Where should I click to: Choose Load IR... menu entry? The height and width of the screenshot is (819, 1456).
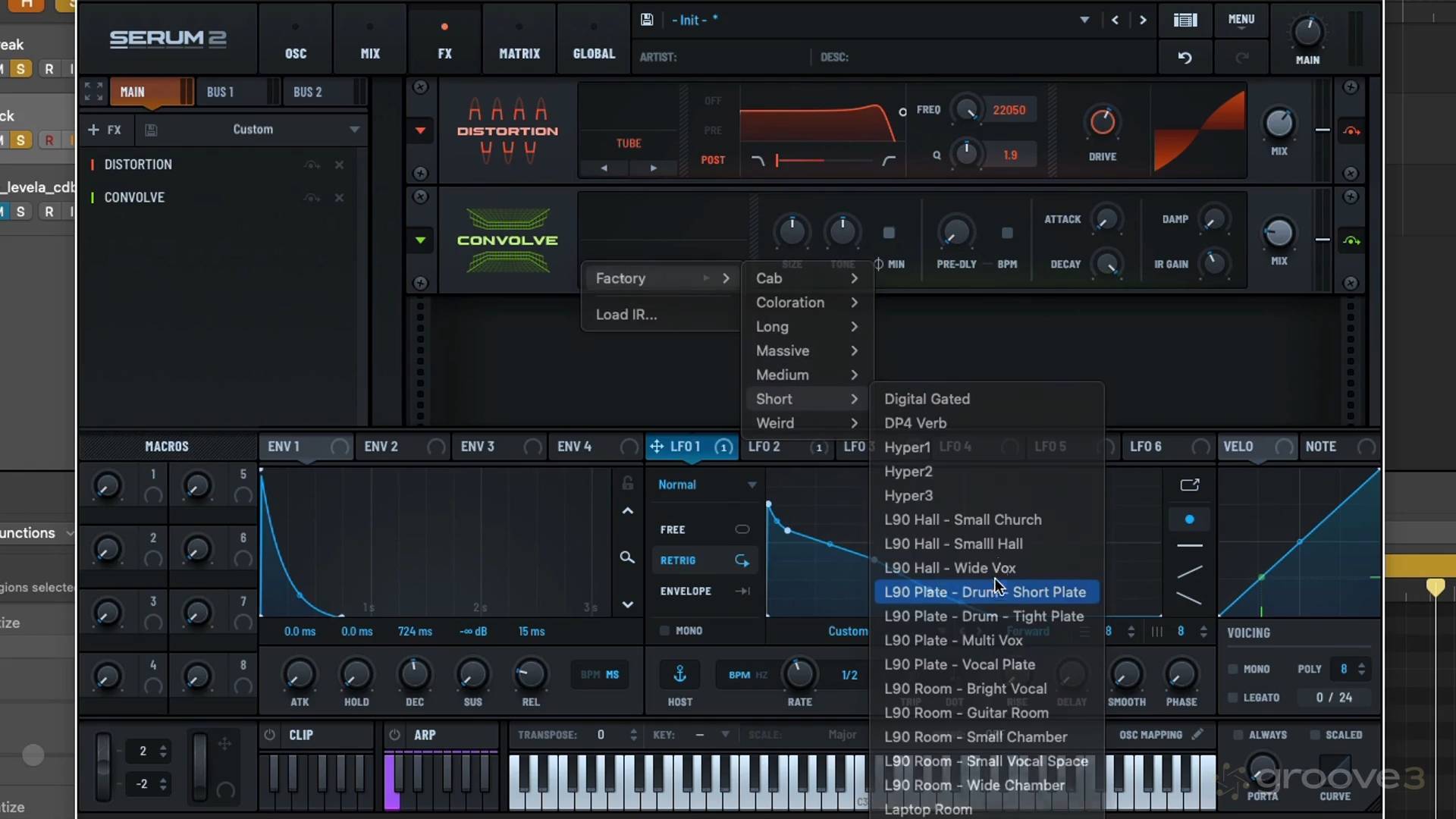click(x=626, y=315)
